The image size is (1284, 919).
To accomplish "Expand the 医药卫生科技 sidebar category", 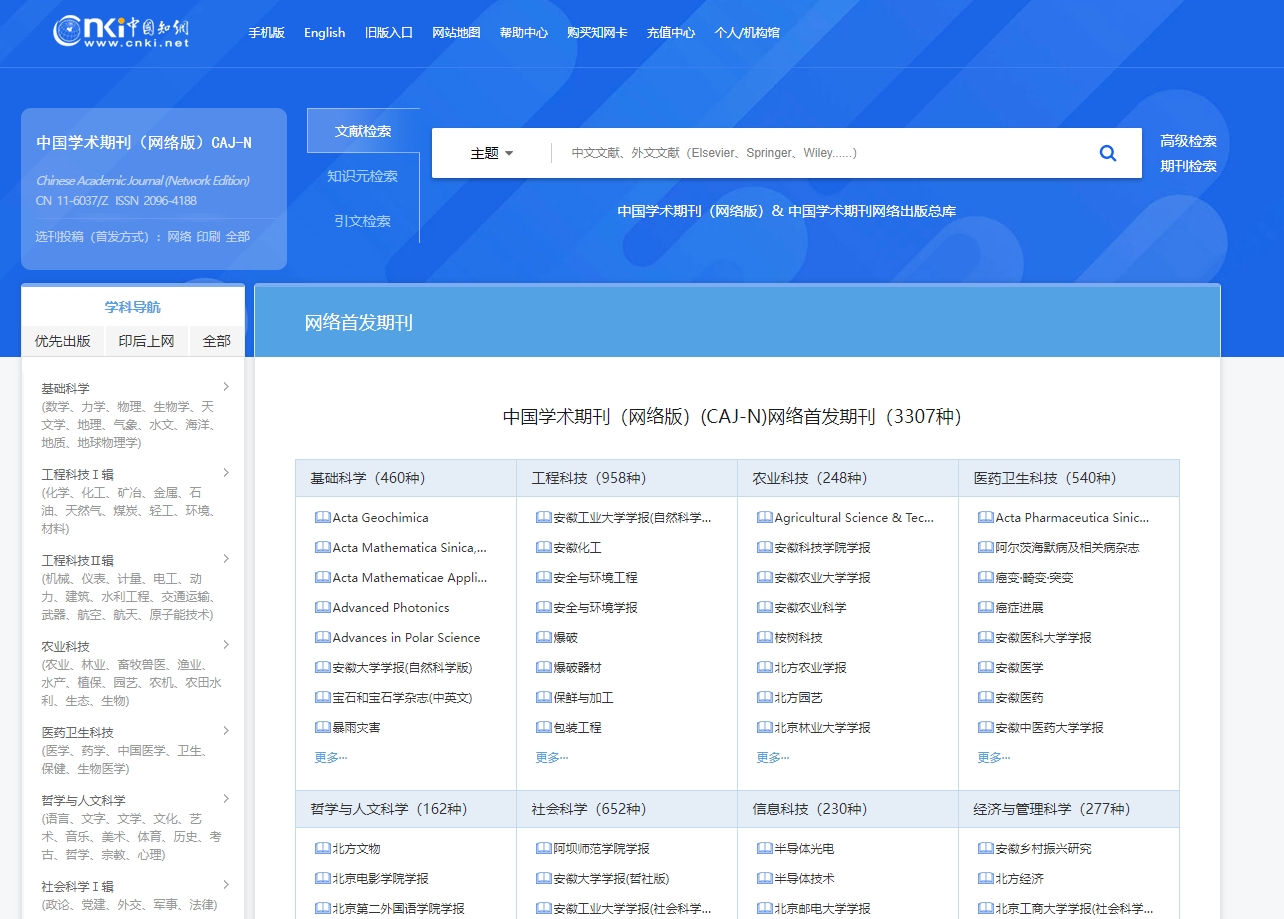I will pyautogui.click(x=226, y=731).
